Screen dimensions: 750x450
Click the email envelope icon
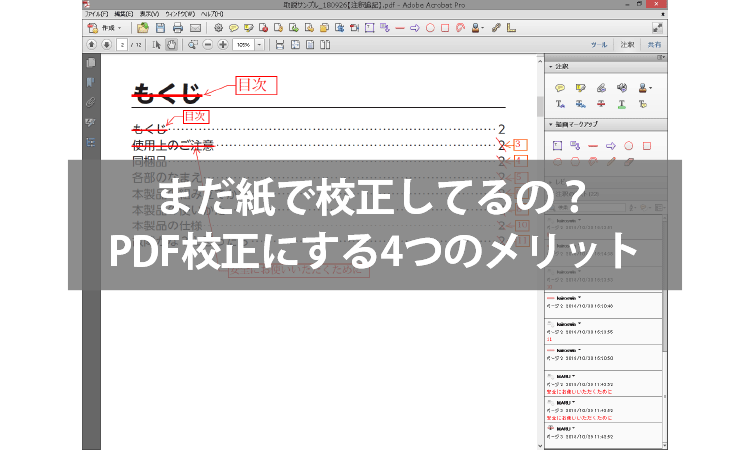195,28
